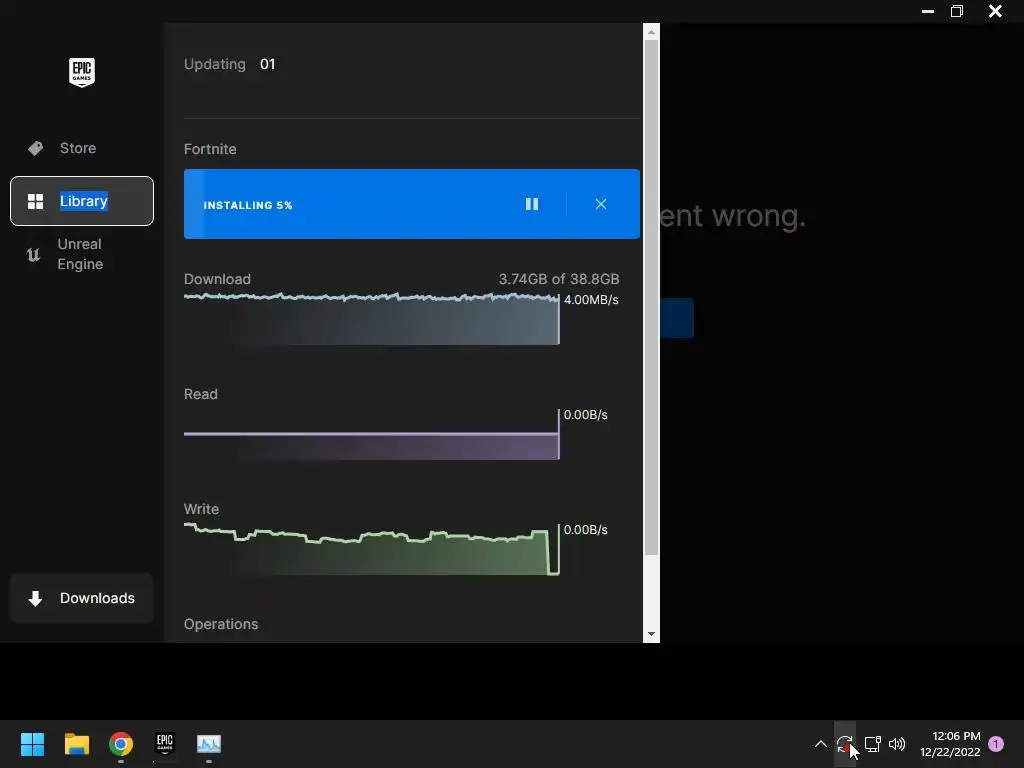The width and height of the screenshot is (1024, 768).
Task: Click the Installing 5% progress bar
Action: (411, 204)
